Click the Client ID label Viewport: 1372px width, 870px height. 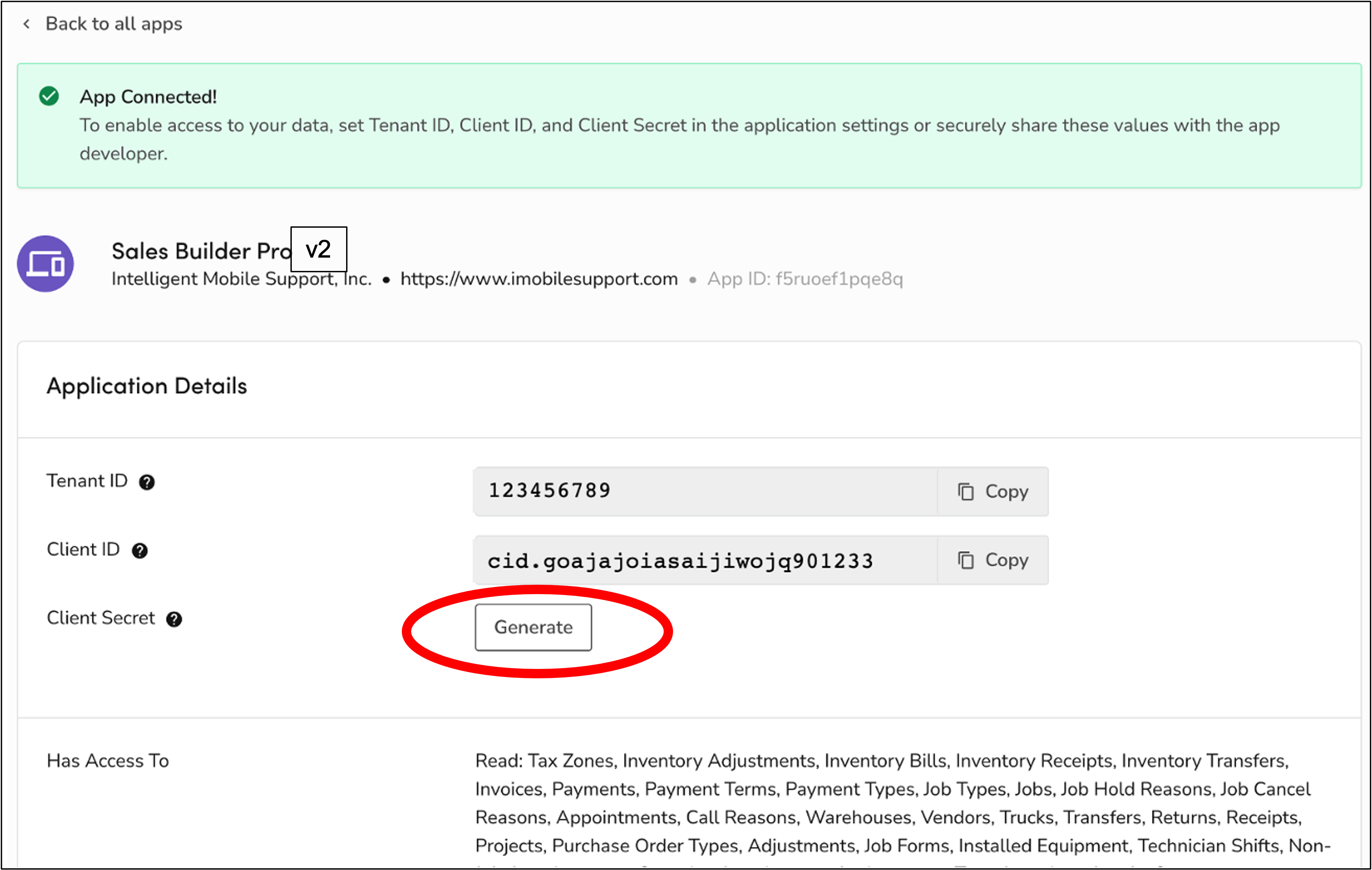pos(83,549)
